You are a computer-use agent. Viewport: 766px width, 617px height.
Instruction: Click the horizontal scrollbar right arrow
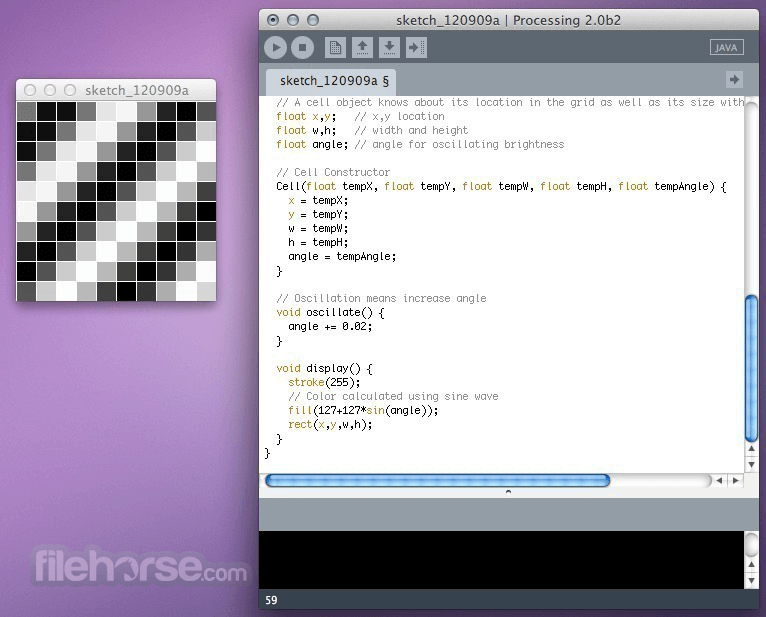pyautogui.click(x=735, y=481)
